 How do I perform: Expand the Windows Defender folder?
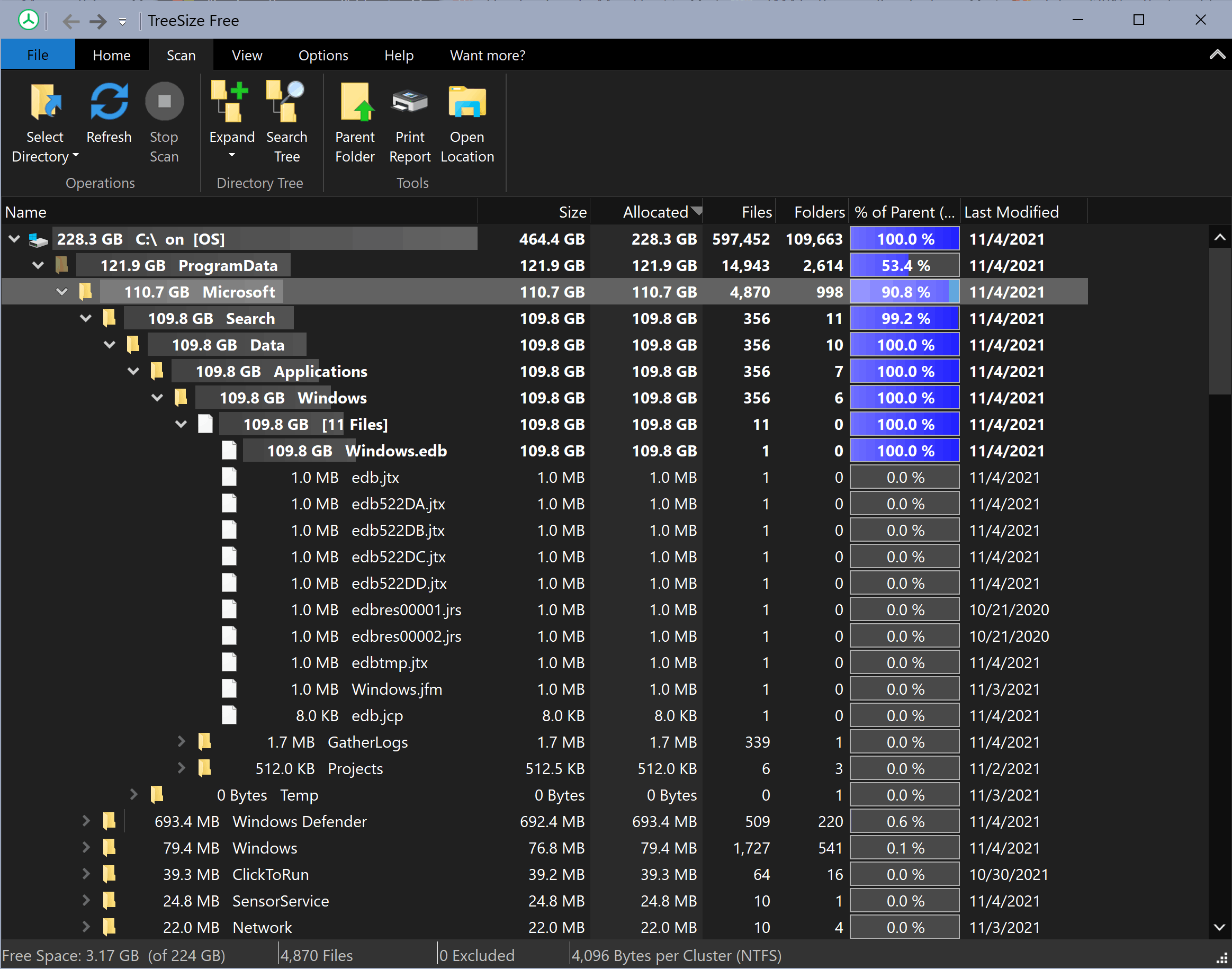(86, 821)
